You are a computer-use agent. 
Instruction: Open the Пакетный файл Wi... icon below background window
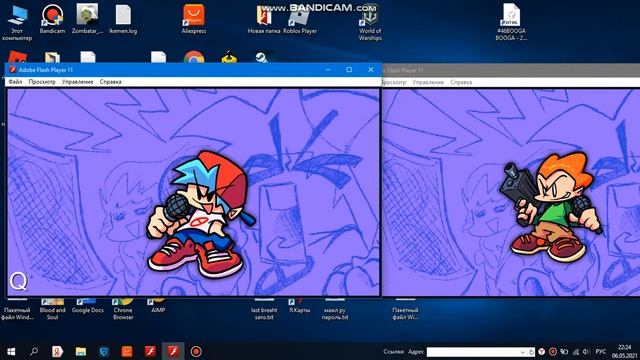405,309
